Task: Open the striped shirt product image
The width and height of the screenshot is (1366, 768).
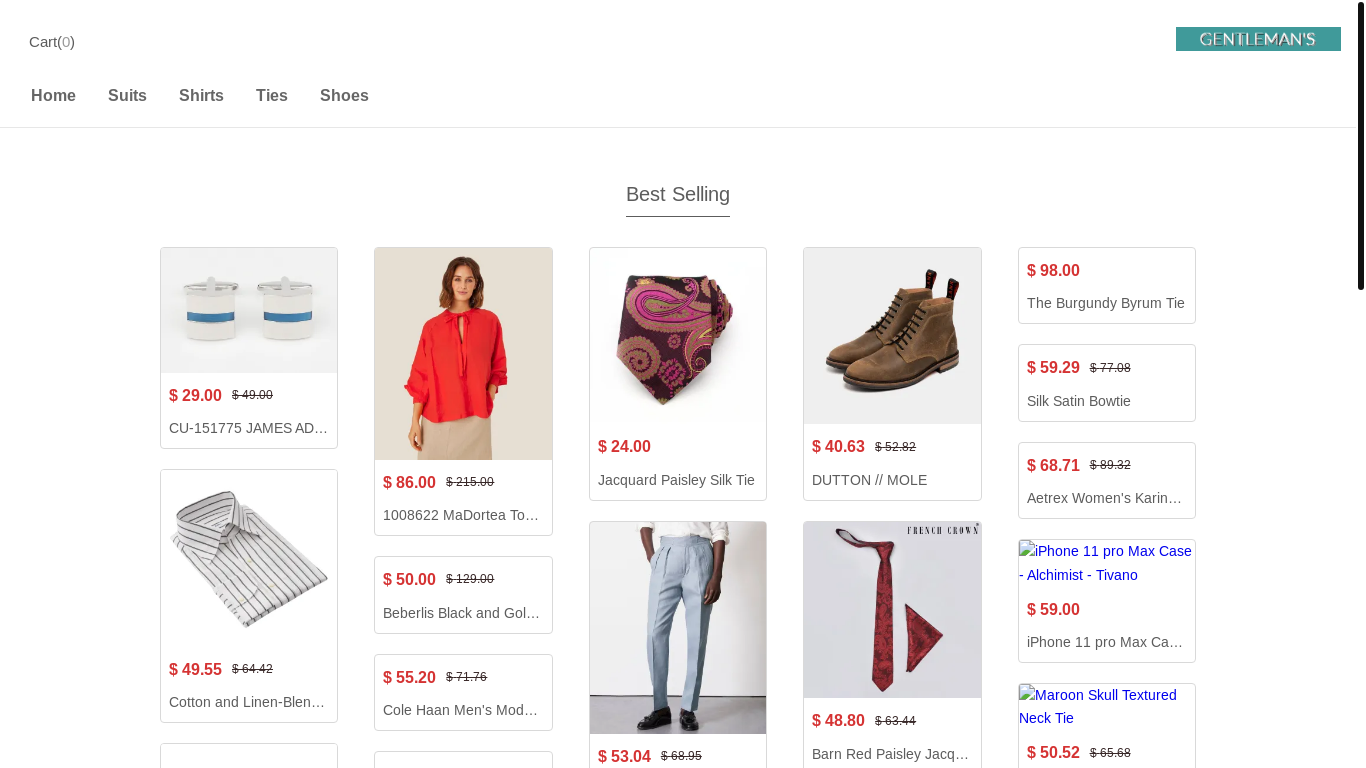Action: tap(249, 558)
